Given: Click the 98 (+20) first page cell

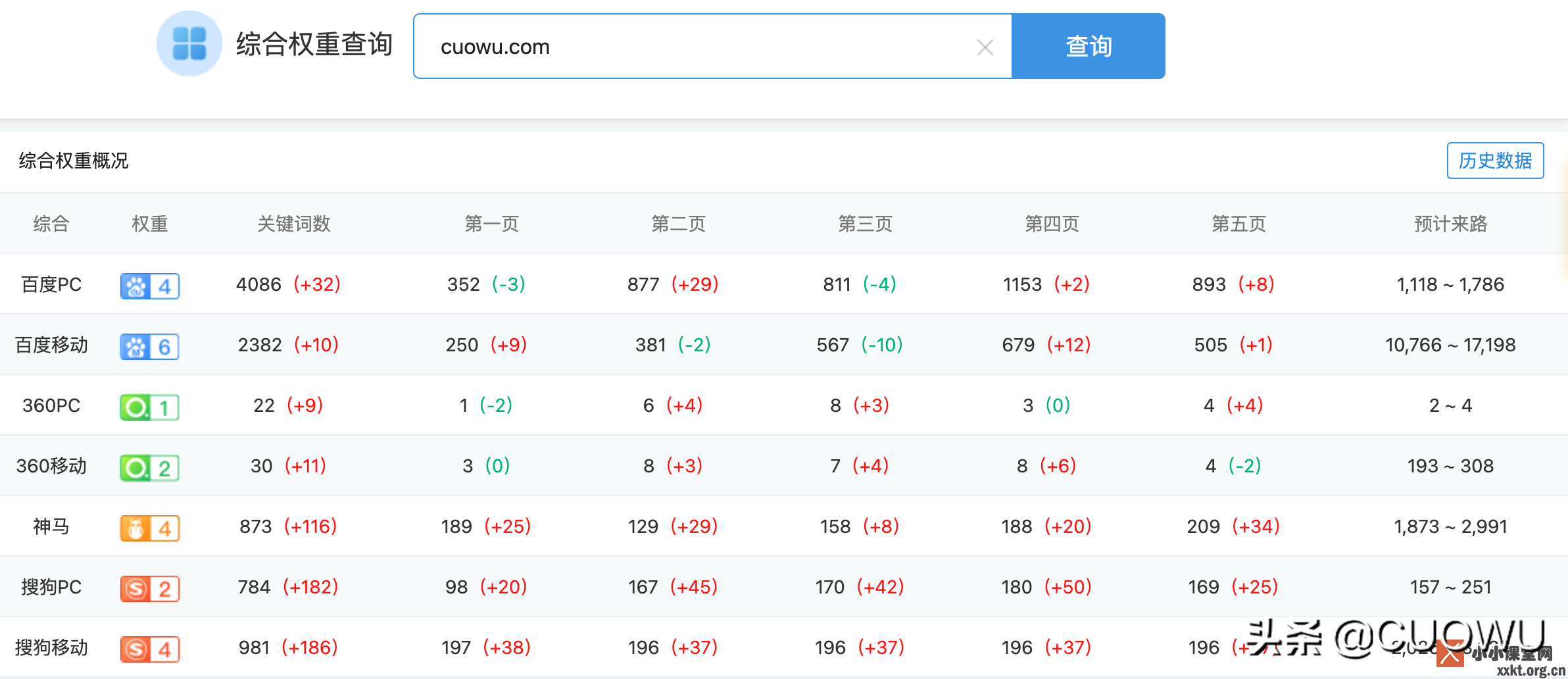Looking at the screenshot, I should click(x=486, y=587).
